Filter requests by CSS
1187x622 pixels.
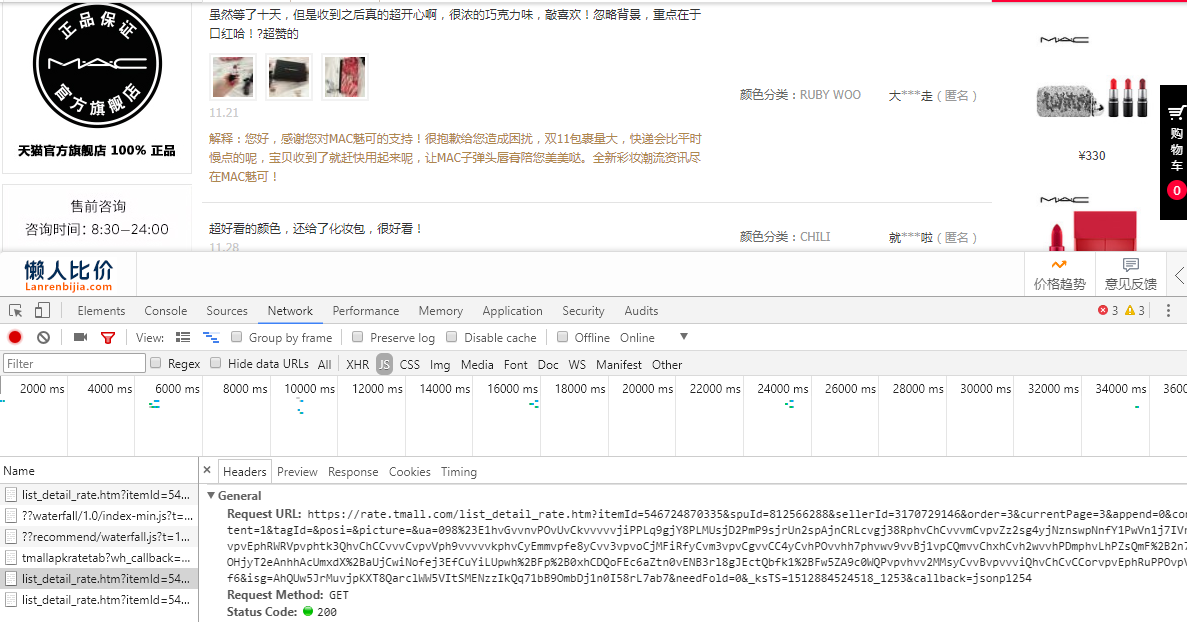tap(410, 365)
